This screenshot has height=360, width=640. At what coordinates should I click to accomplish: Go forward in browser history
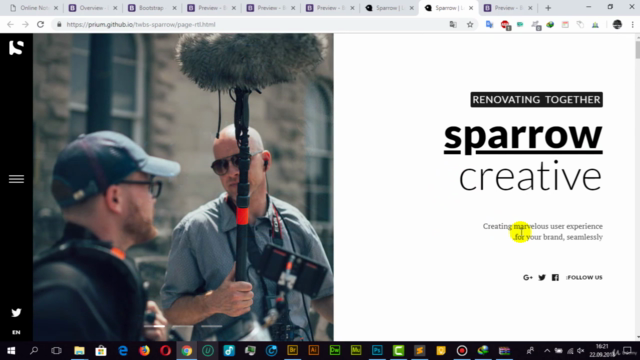25,24
